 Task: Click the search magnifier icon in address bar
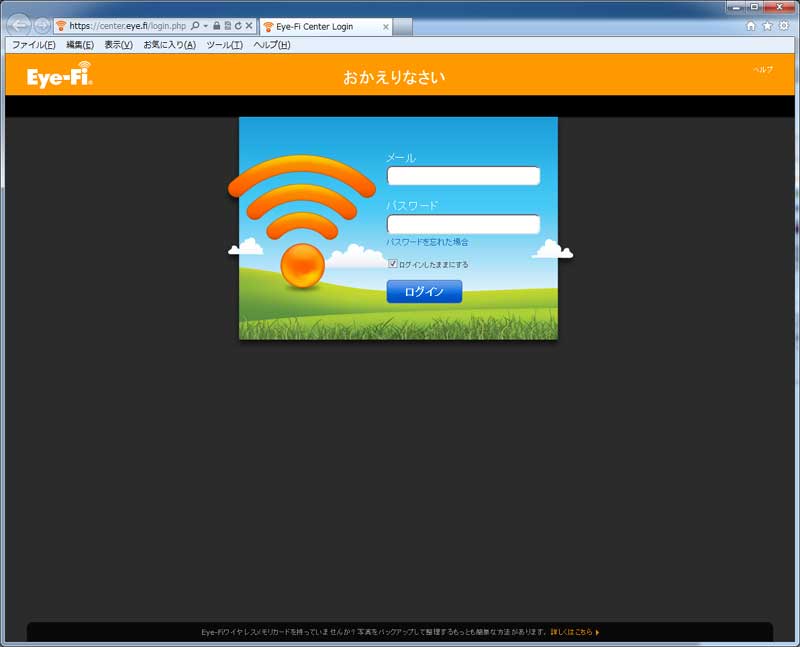point(195,26)
